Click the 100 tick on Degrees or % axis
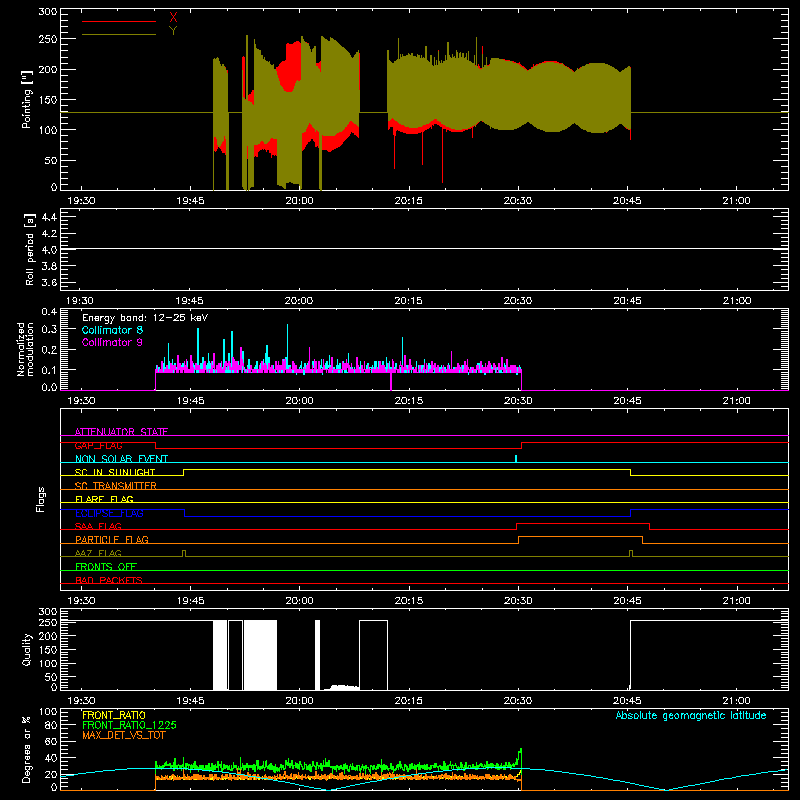The image size is (800, 800). (x=47, y=712)
